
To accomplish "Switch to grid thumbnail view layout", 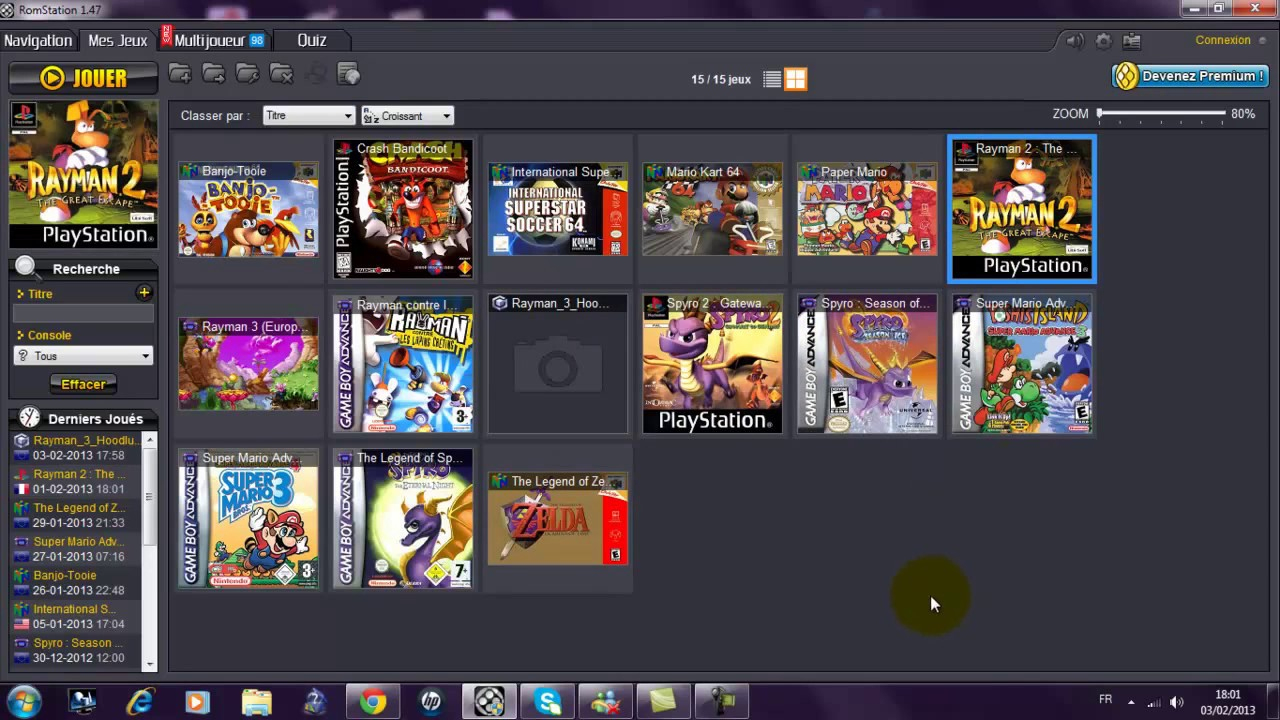I will pyautogui.click(x=795, y=79).
